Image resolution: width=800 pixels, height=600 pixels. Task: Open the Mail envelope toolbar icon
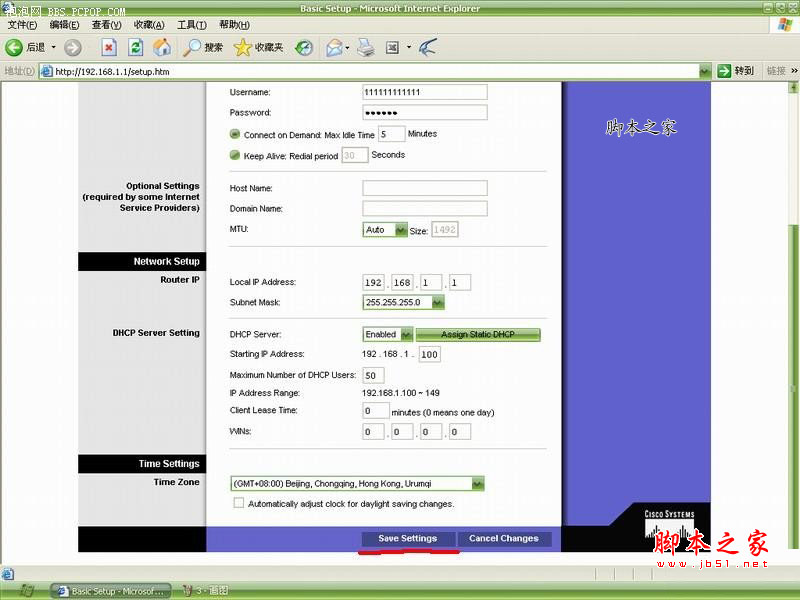click(334, 47)
